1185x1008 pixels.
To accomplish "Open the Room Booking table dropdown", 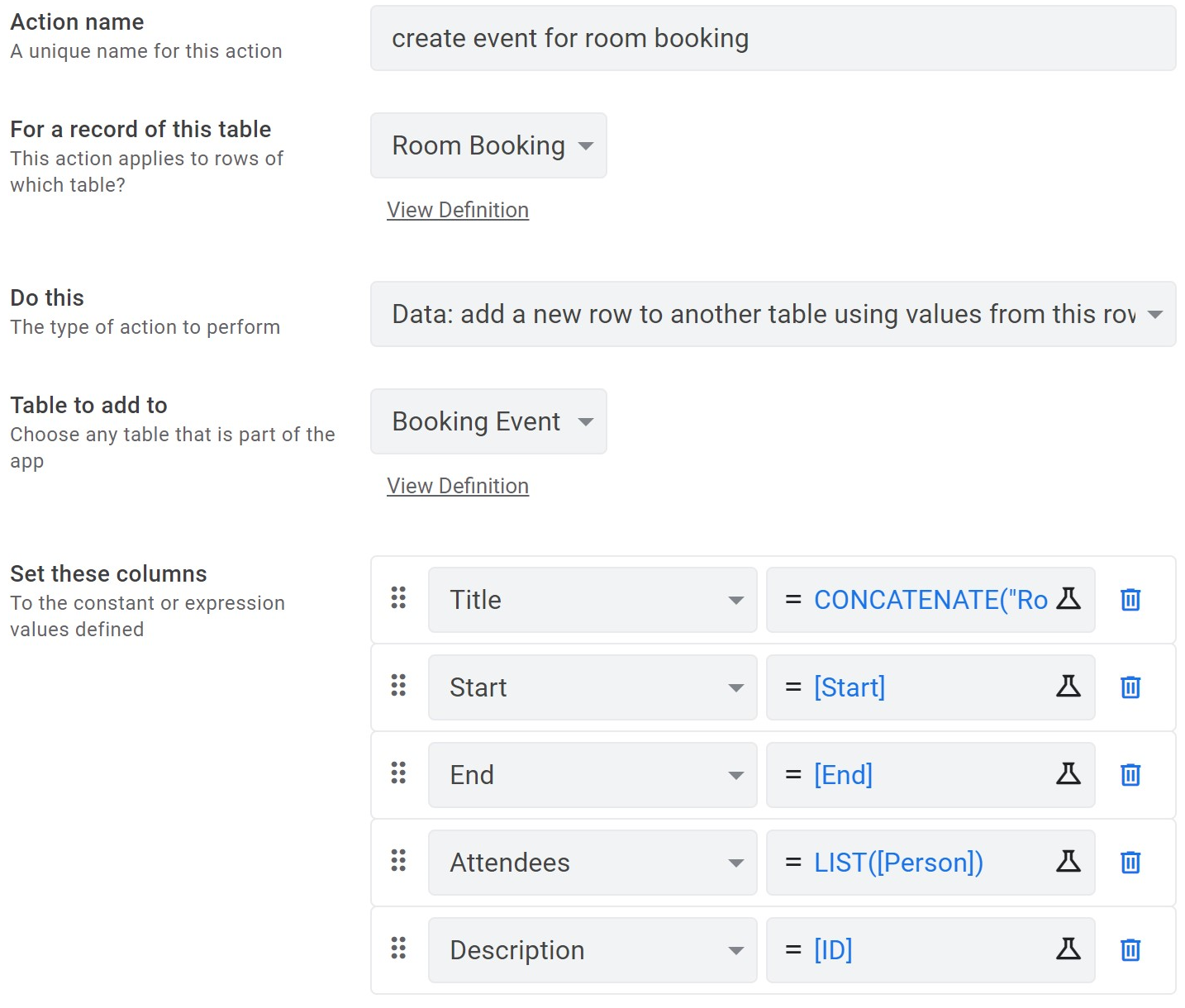I will click(x=488, y=146).
